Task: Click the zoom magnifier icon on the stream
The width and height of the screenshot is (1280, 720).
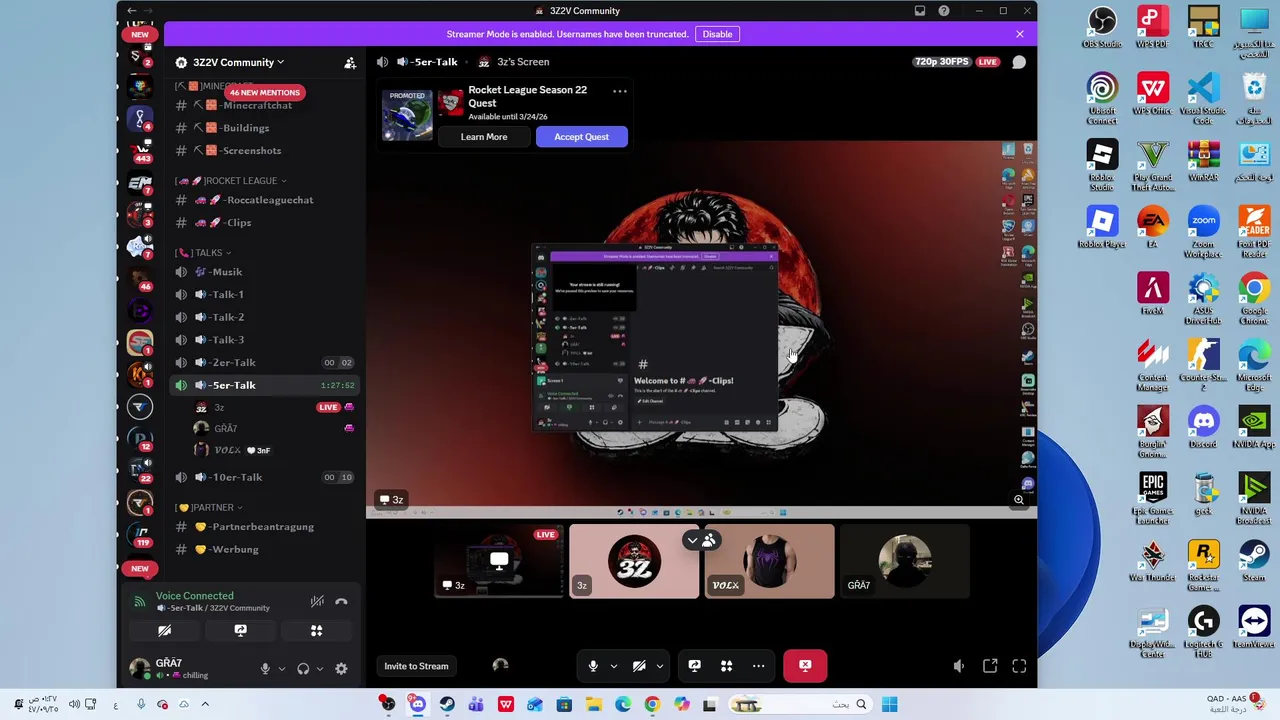Action: [1019, 500]
